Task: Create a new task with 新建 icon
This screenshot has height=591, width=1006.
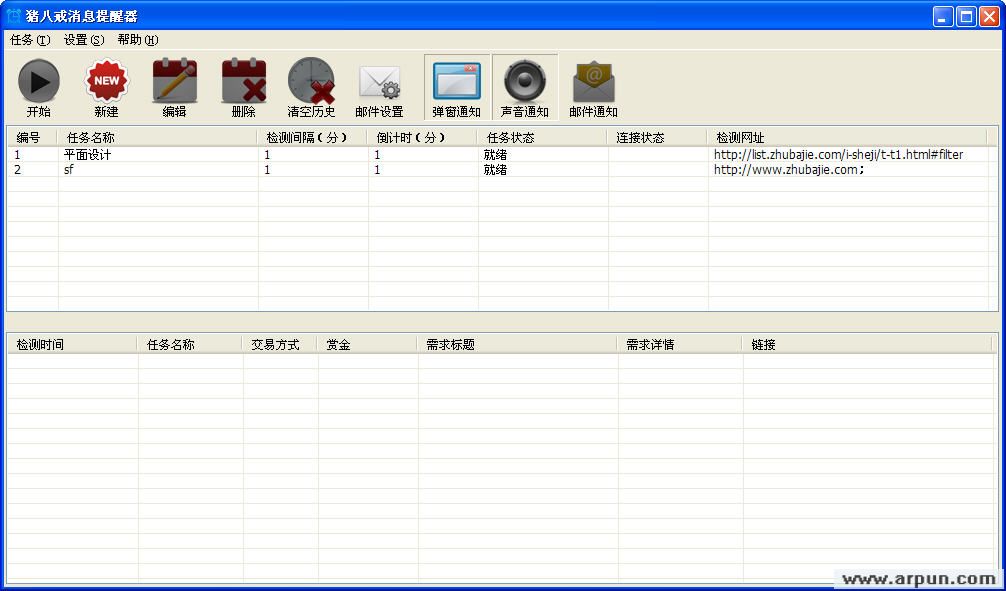Action: click(x=106, y=82)
